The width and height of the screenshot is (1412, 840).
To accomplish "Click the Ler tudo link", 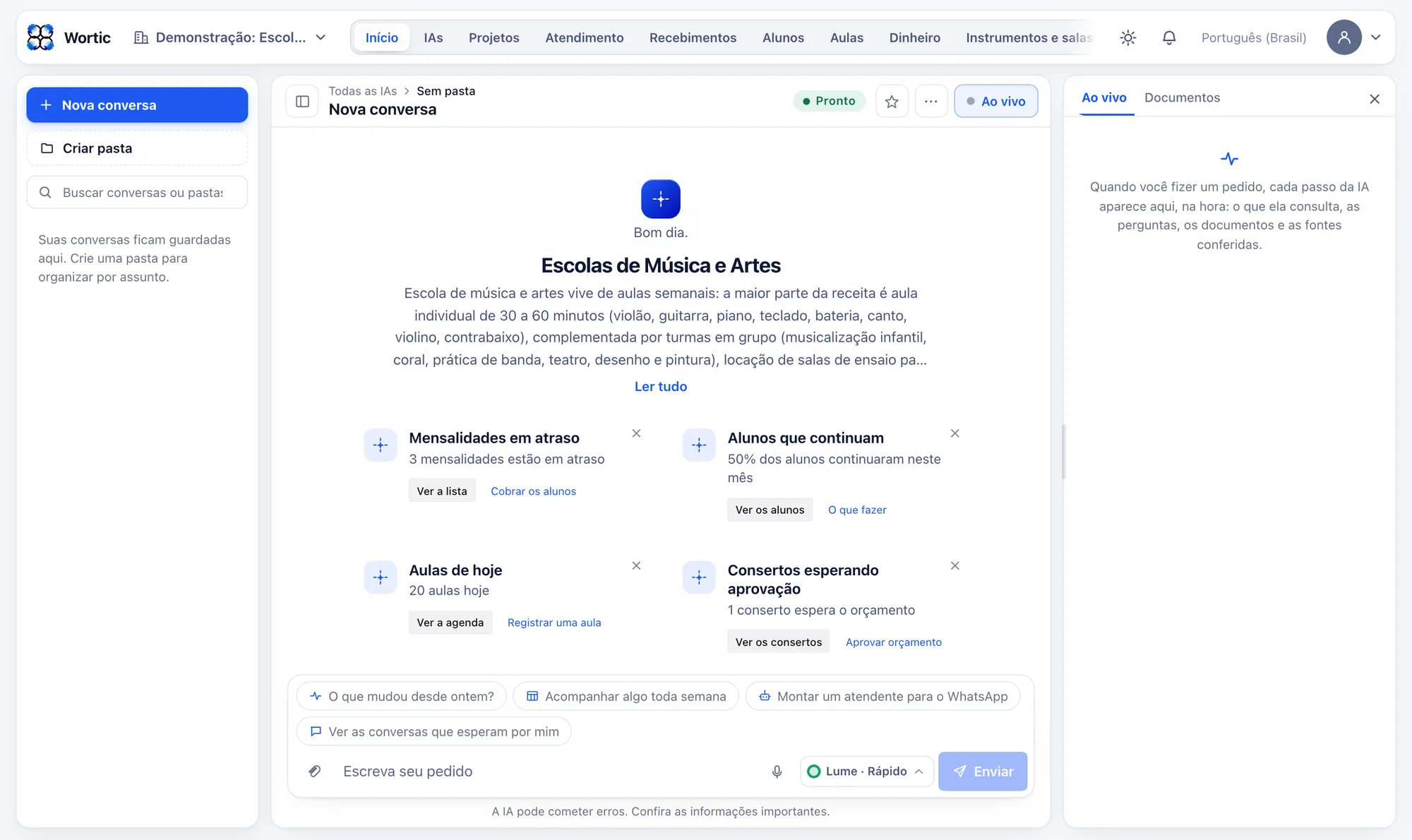I will 661,386.
